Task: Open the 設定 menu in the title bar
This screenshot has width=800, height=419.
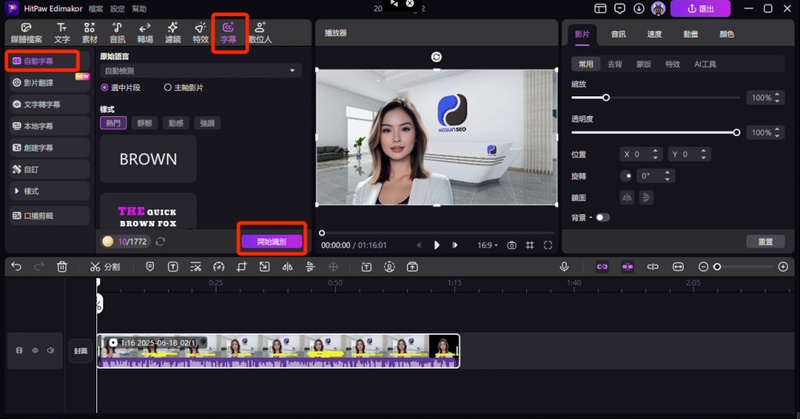Action: 120,8
